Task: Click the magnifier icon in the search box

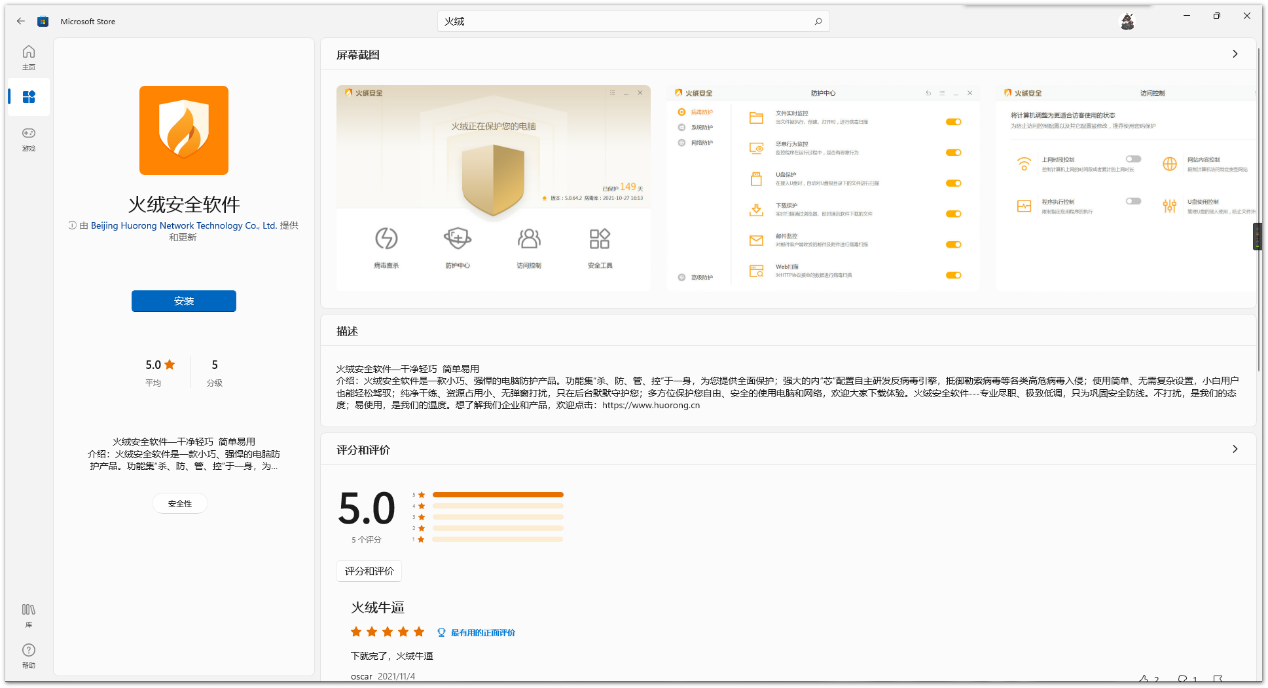Action: (x=817, y=21)
